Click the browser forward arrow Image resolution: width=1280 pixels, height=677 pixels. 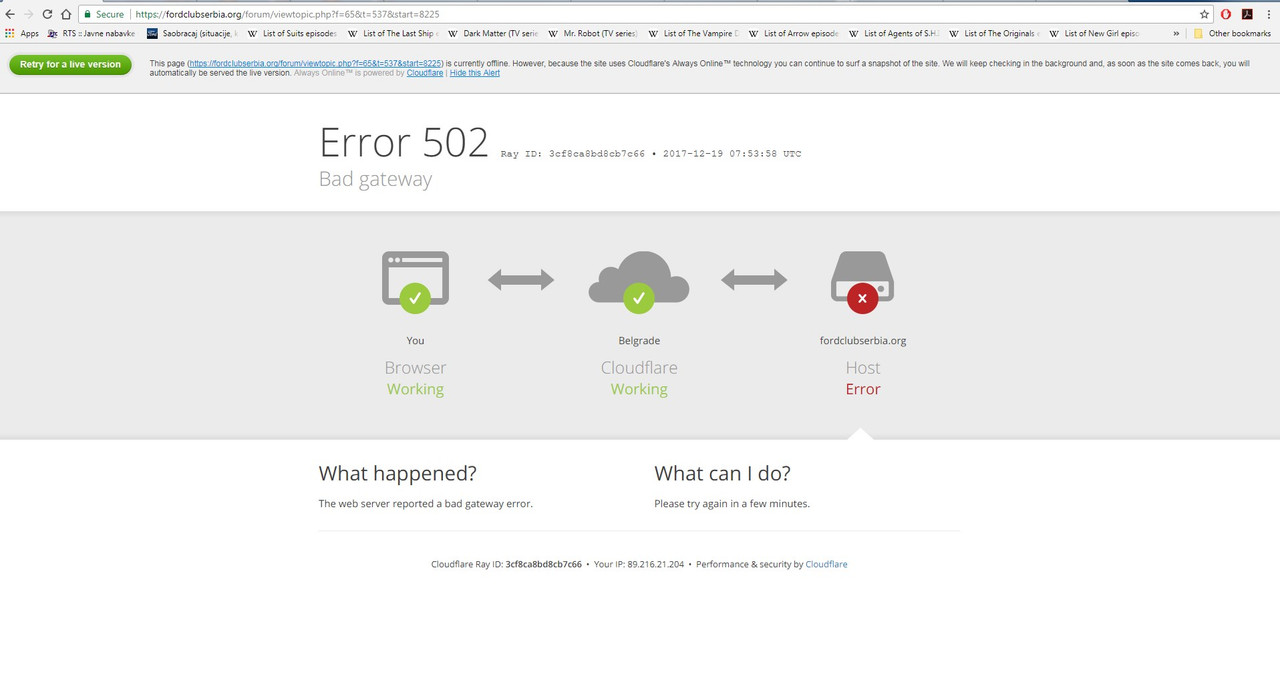pyautogui.click(x=28, y=15)
